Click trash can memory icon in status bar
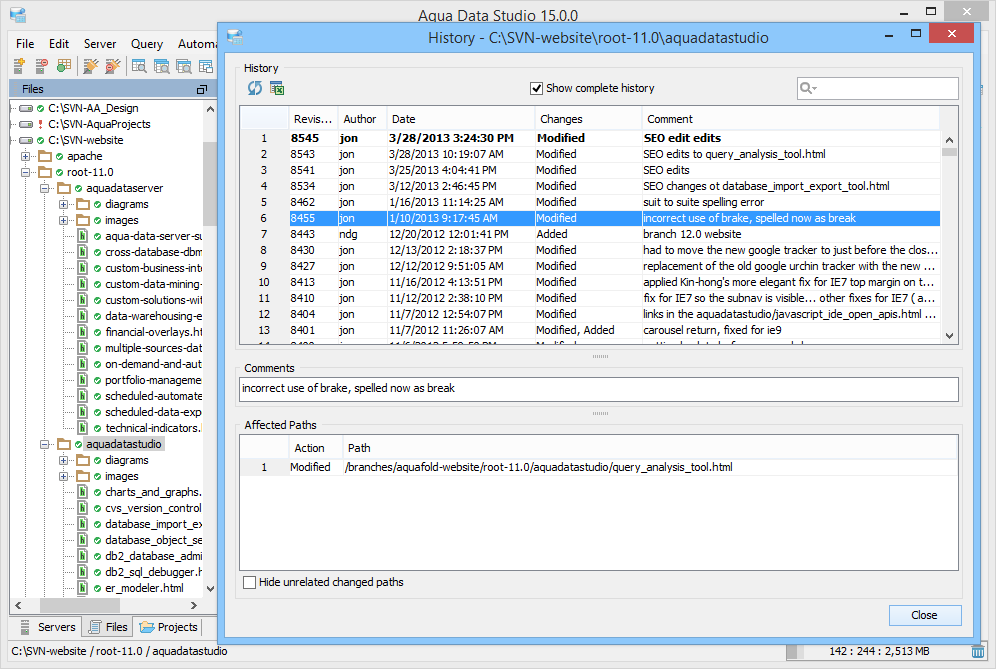The height and width of the screenshot is (669, 996). point(978,651)
